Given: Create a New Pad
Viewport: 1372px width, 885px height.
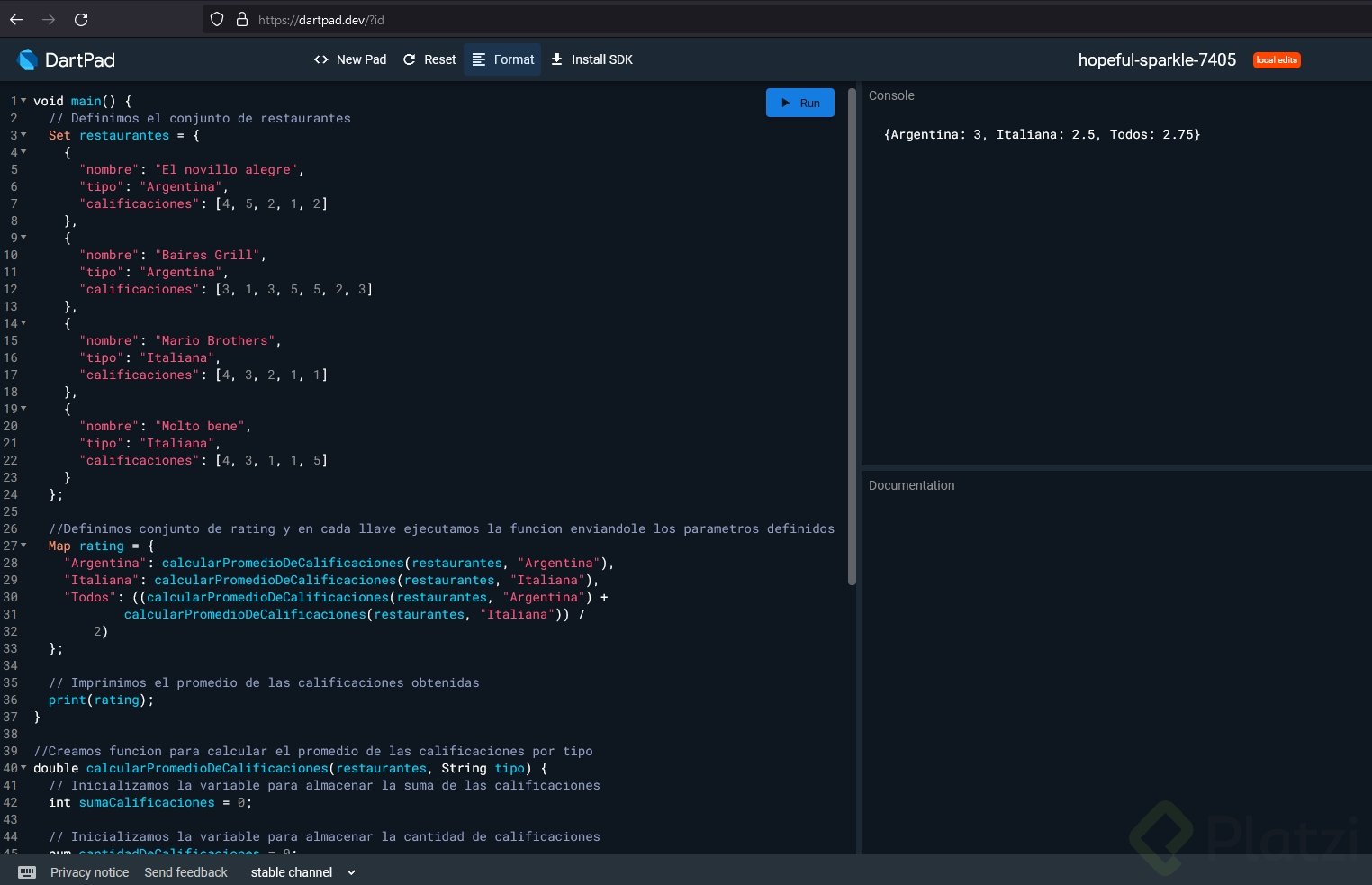Looking at the screenshot, I should point(350,59).
